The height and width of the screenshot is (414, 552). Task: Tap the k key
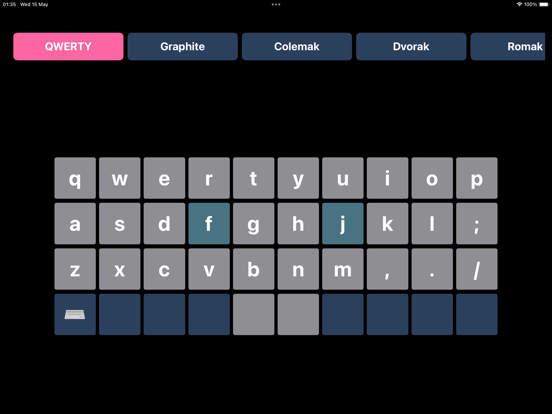(x=388, y=224)
